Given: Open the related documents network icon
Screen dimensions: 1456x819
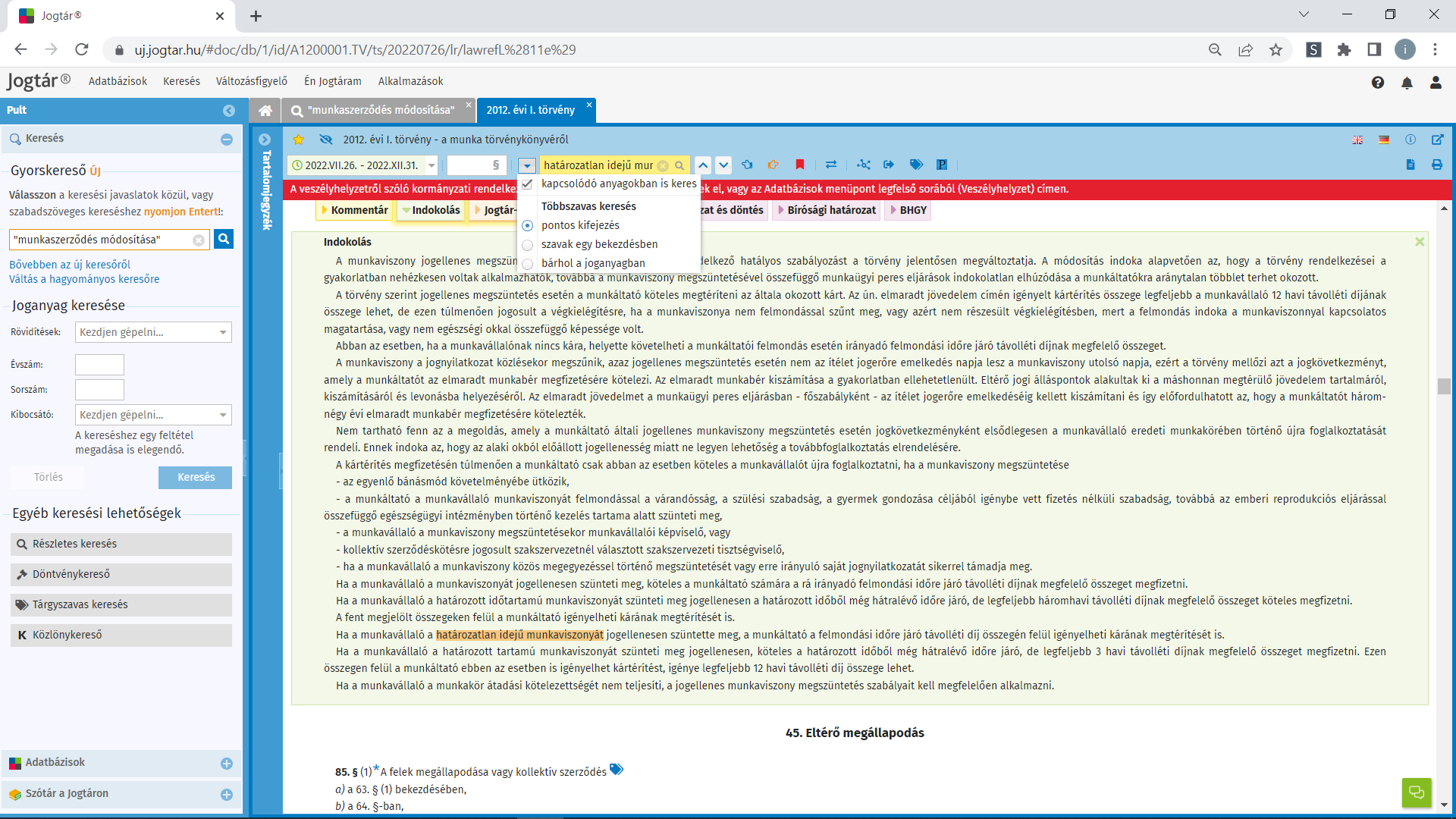Looking at the screenshot, I should (864, 165).
